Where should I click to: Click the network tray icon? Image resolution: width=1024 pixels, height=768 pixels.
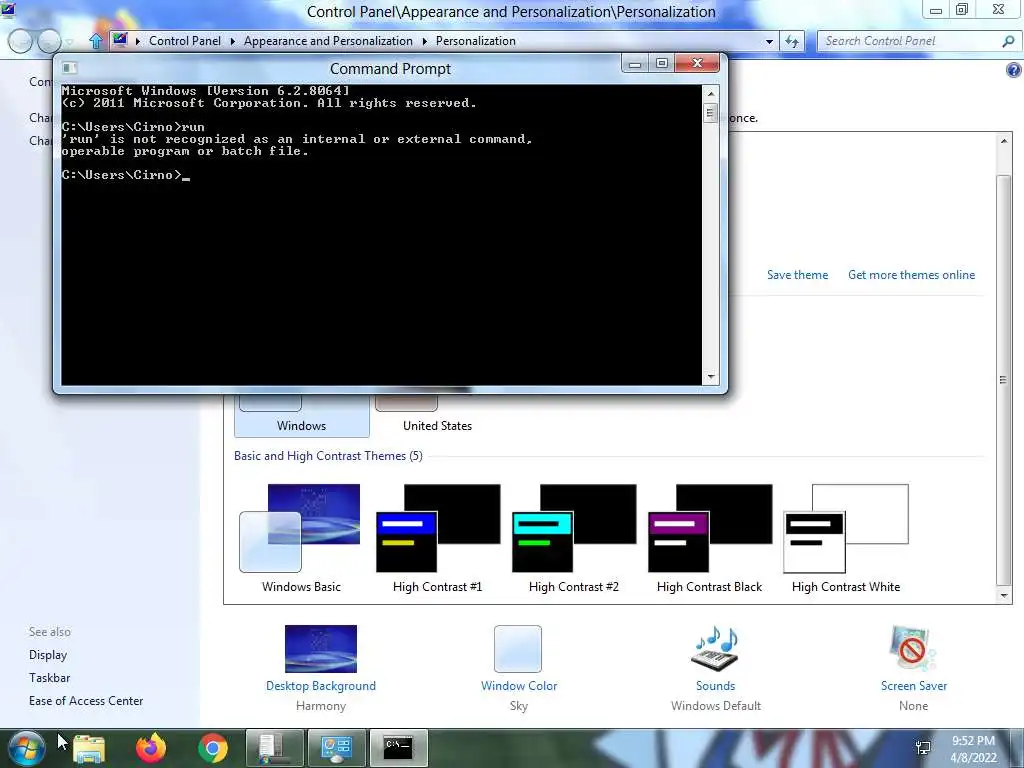[x=923, y=748]
